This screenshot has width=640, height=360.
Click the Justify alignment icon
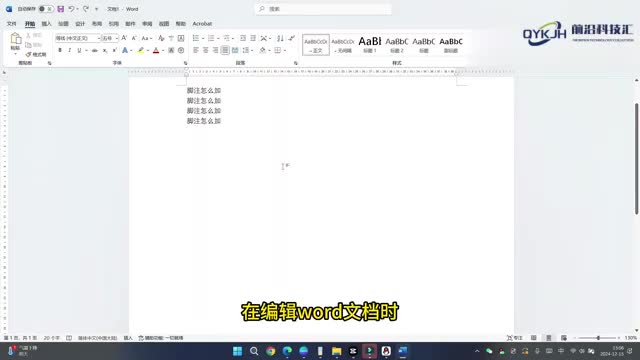(225, 50)
